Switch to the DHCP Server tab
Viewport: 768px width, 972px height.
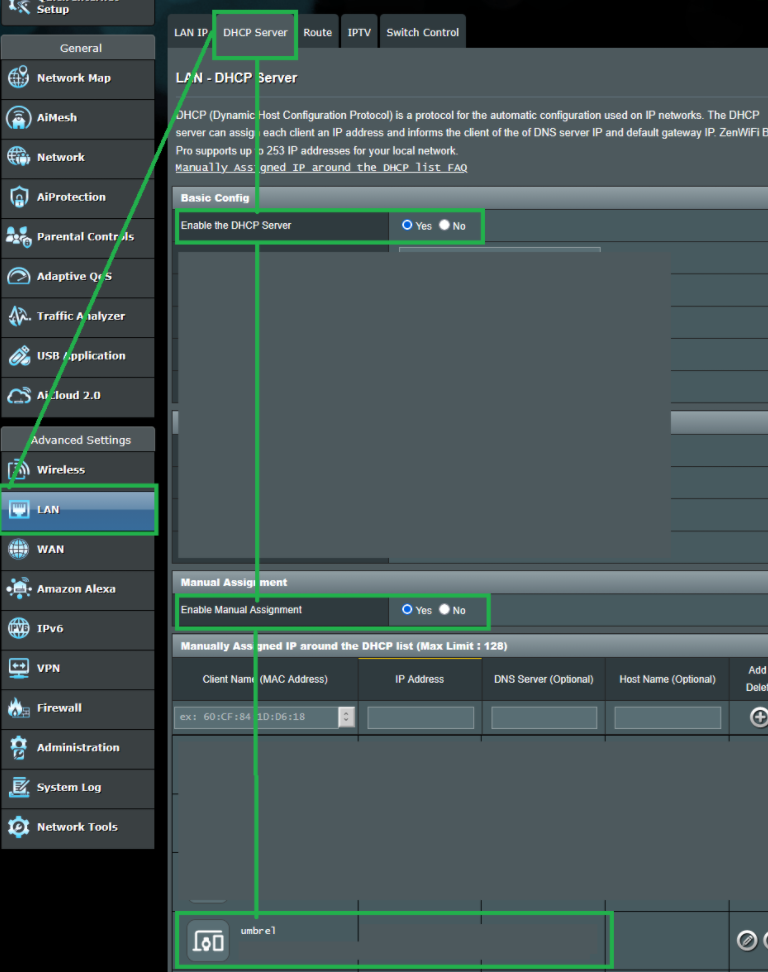[x=255, y=32]
